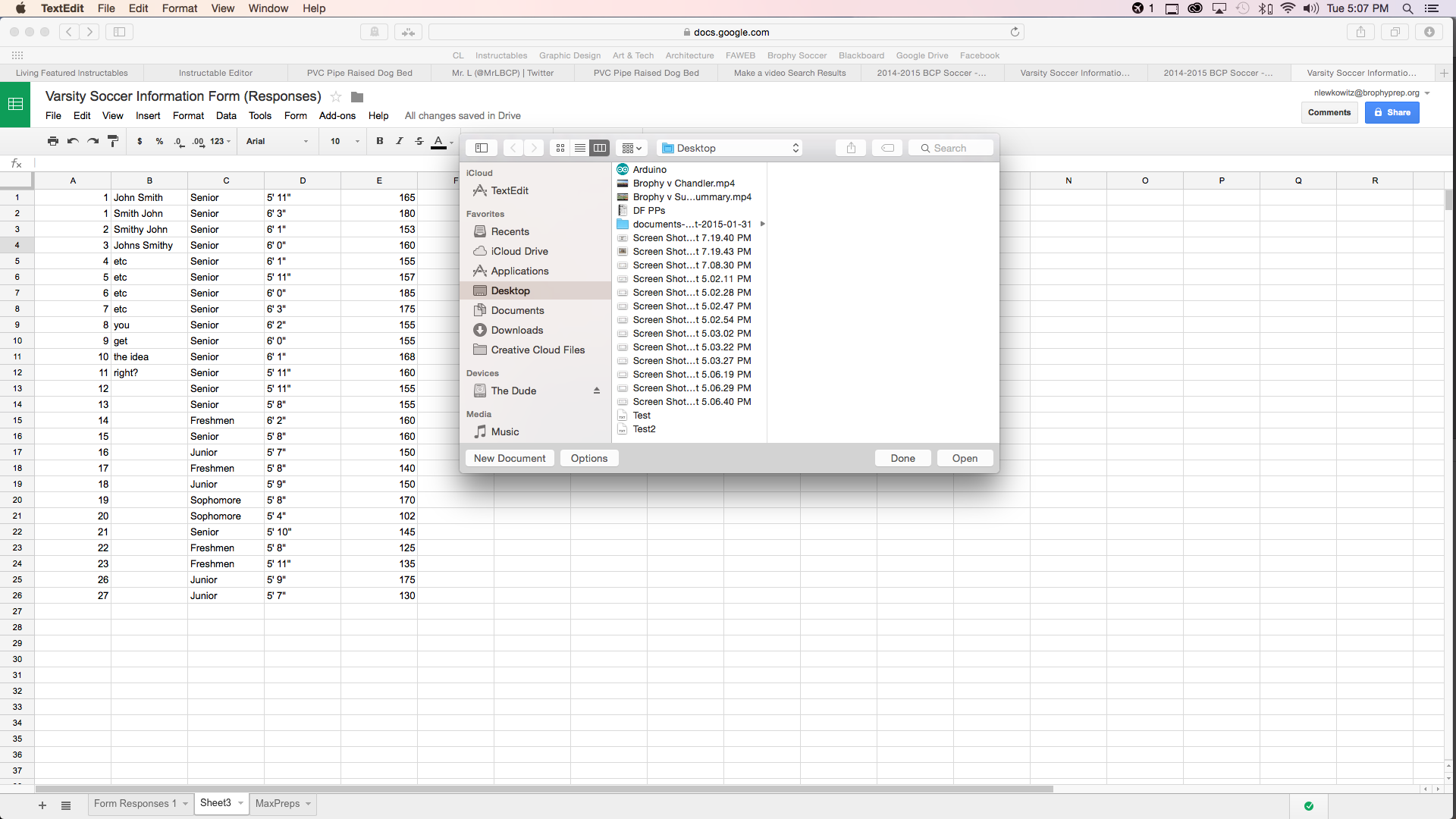Screen dimensions: 1456x819
Task: Open the font size dropdown
Action: click(345, 141)
